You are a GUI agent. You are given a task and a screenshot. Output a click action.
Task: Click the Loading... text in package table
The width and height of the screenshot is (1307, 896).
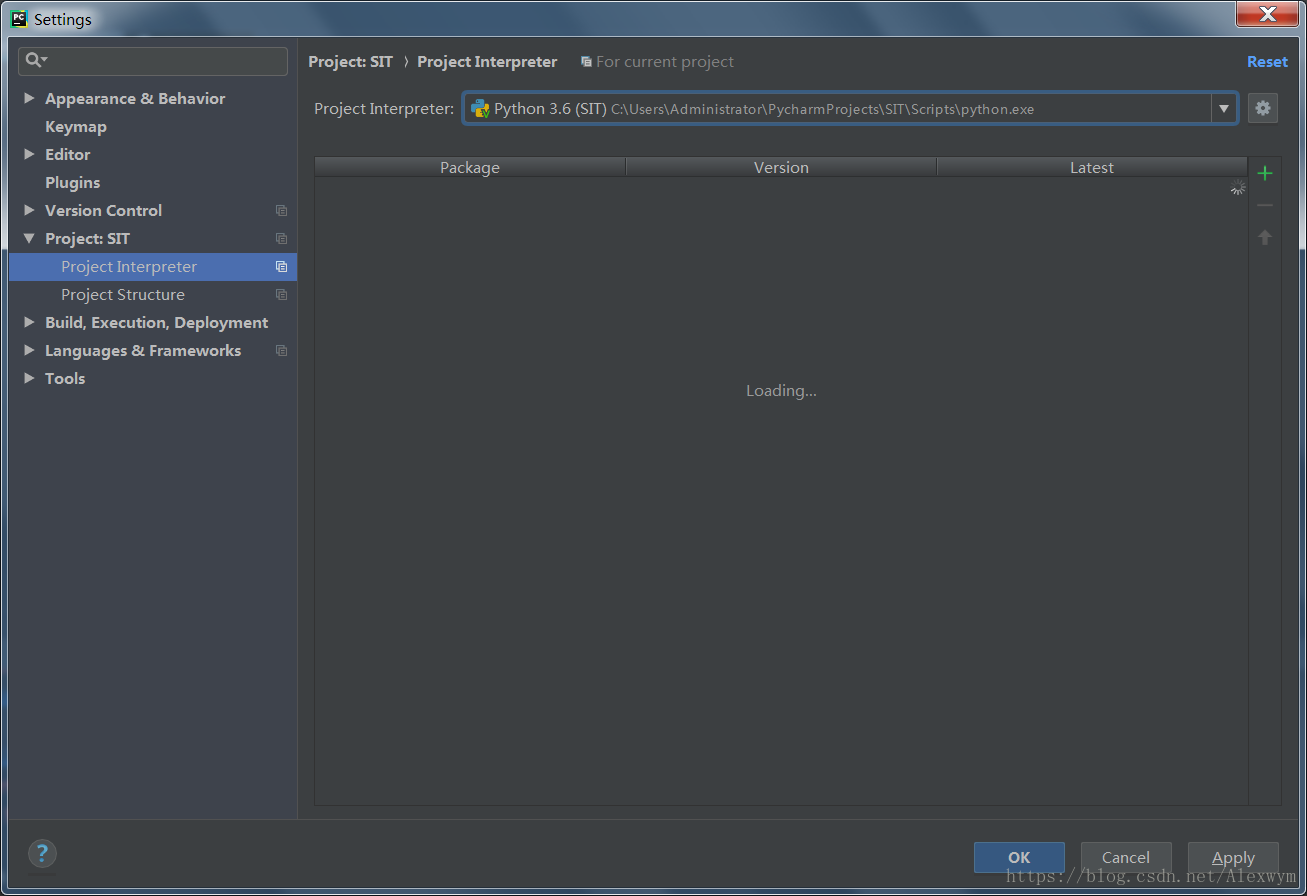pyautogui.click(x=781, y=391)
